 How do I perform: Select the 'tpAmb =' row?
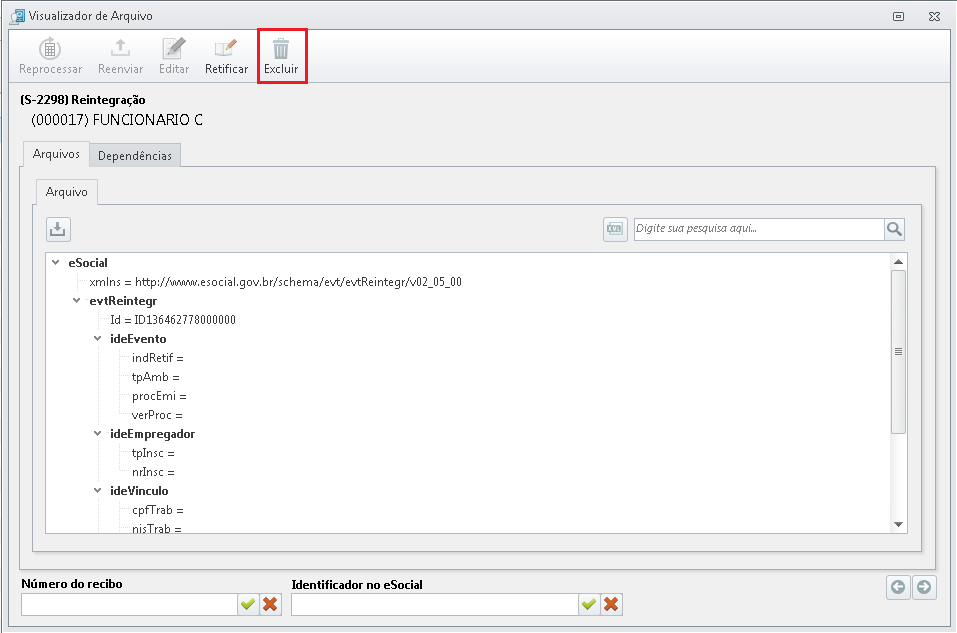point(156,377)
